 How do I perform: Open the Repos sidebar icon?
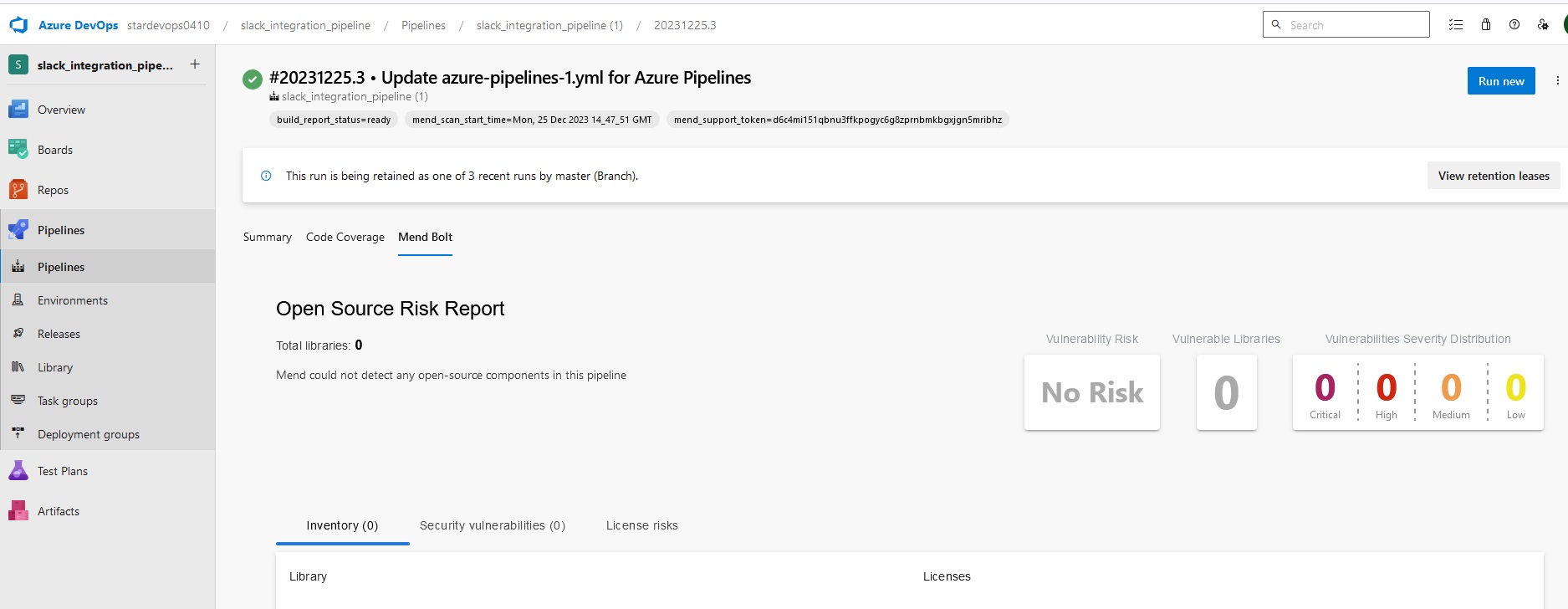coord(18,189)
